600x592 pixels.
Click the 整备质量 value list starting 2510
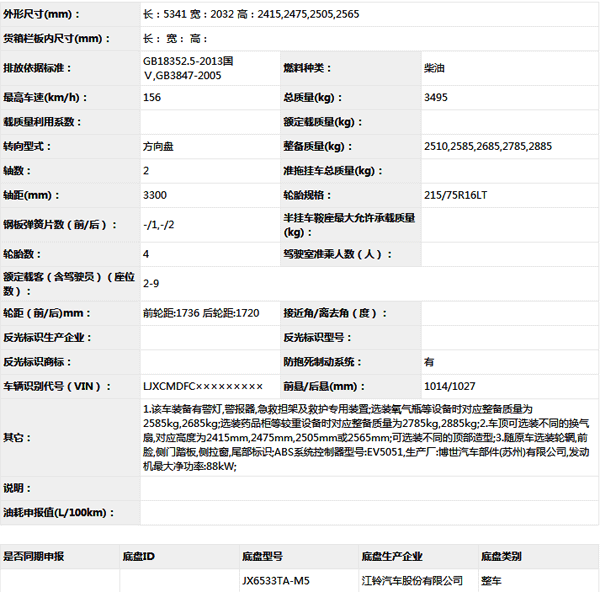(x=487, y=146)
